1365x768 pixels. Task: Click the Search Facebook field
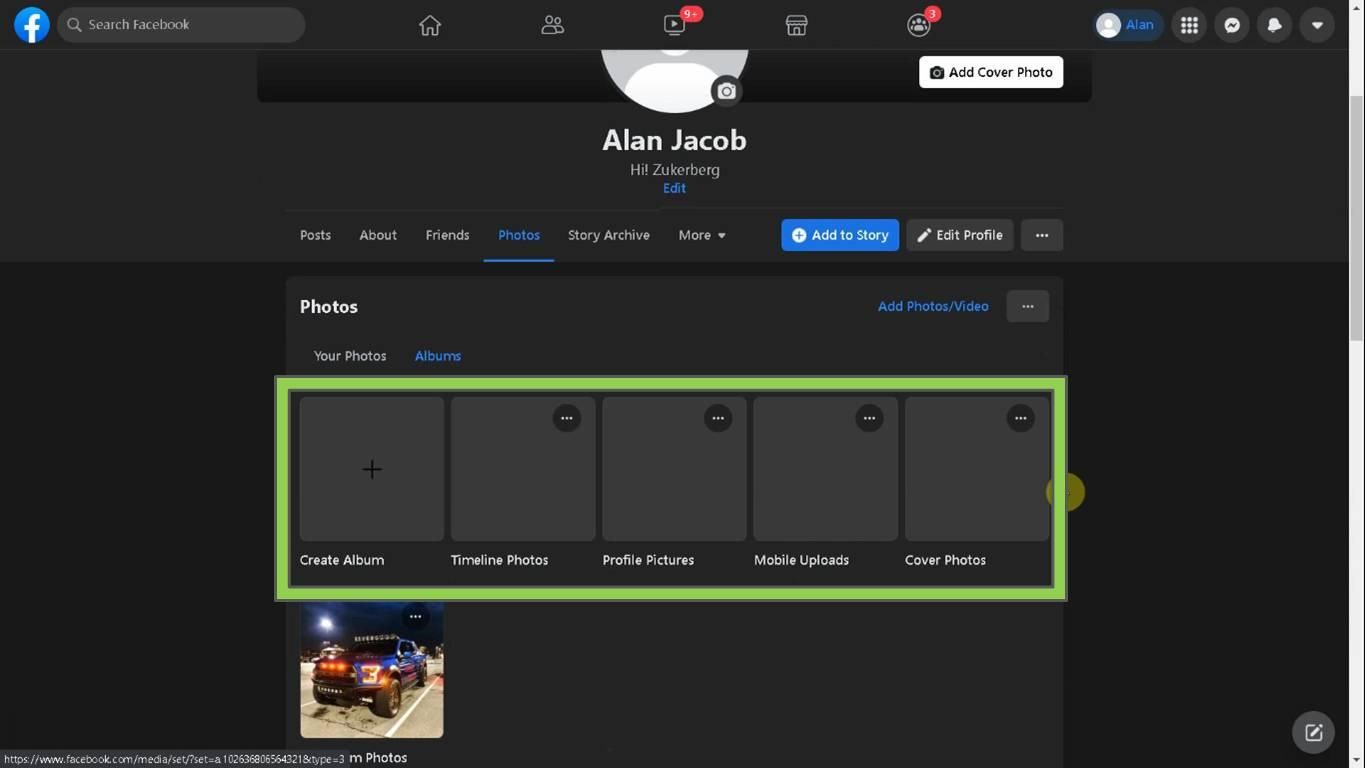181,25
